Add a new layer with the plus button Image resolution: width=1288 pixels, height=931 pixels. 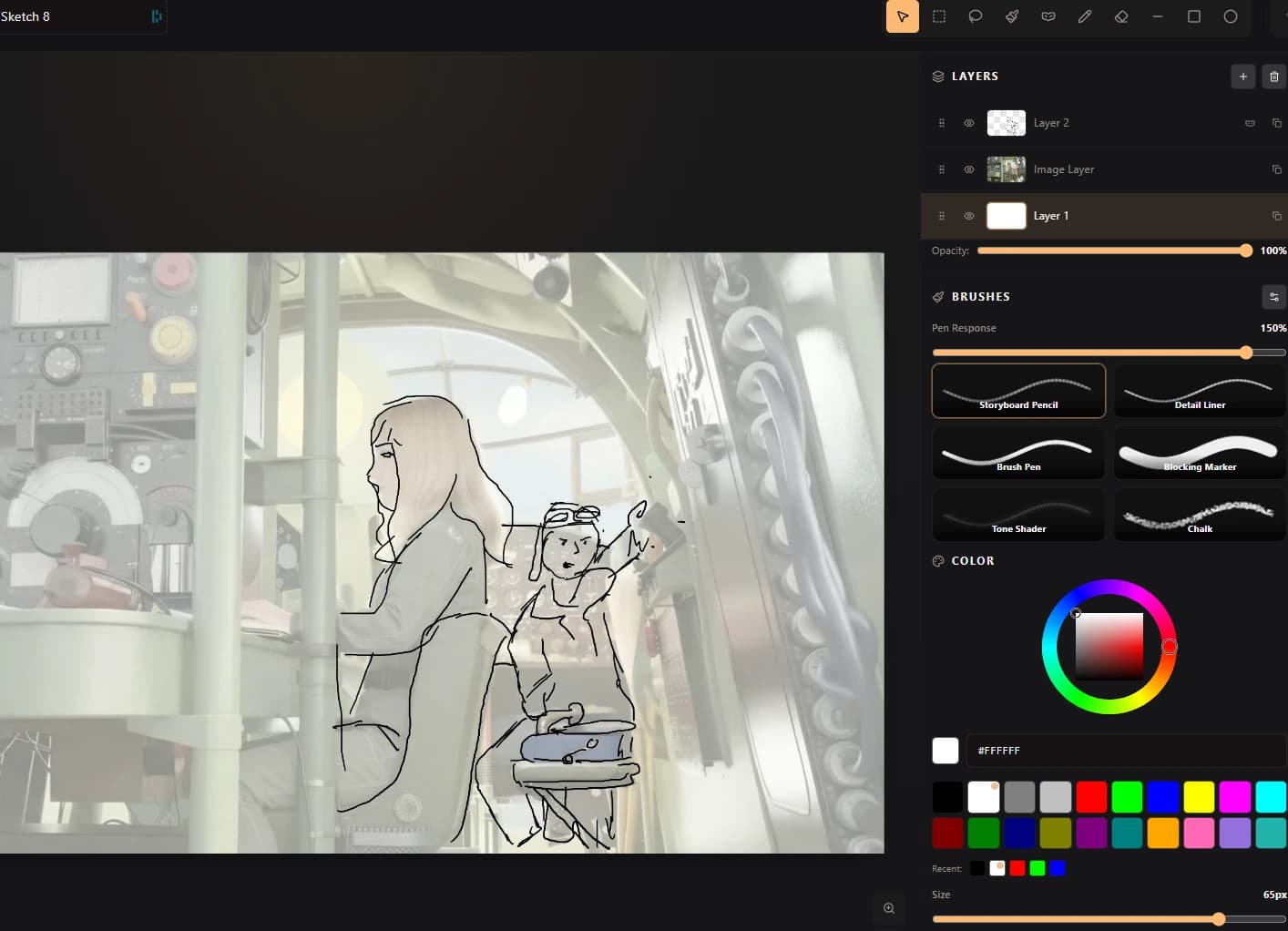pyautogui.click(x=1242, y=77)
